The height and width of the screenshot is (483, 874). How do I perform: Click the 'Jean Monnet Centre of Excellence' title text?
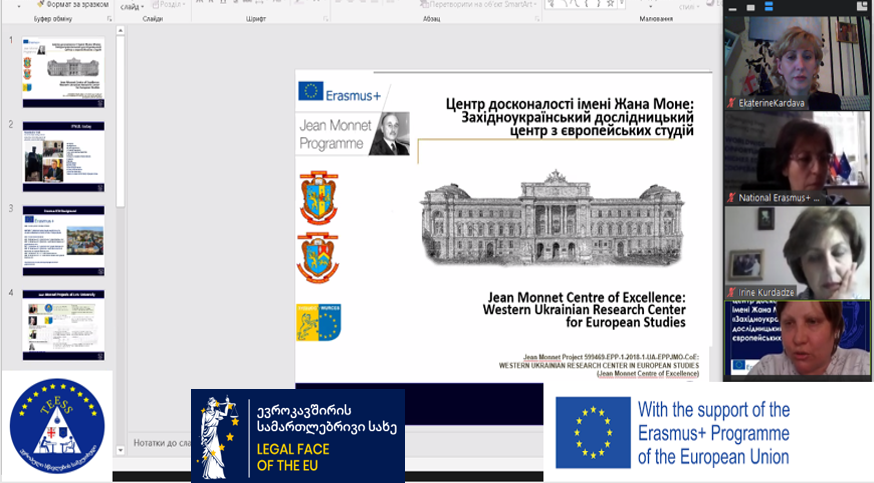point(586,297)
